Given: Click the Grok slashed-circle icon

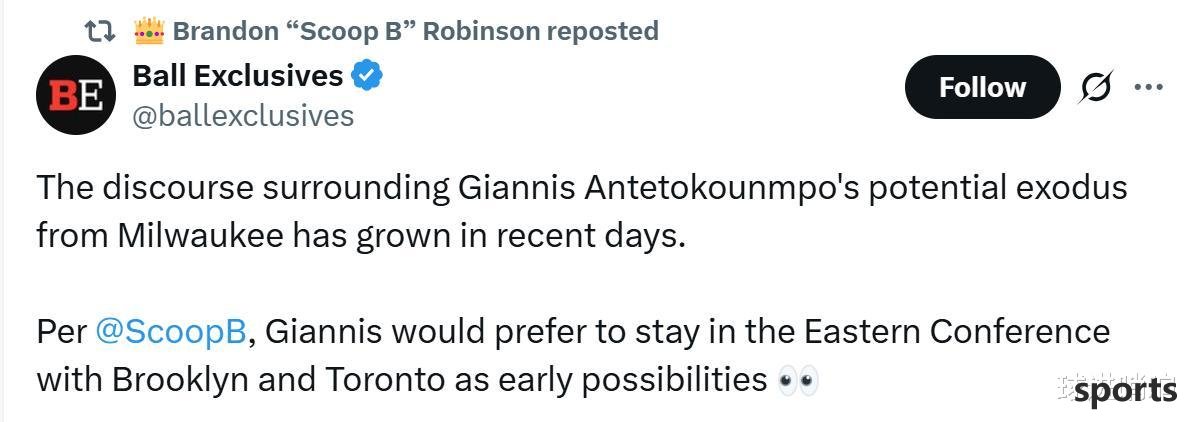Looking at the screenshot, I should [1096, 89].
